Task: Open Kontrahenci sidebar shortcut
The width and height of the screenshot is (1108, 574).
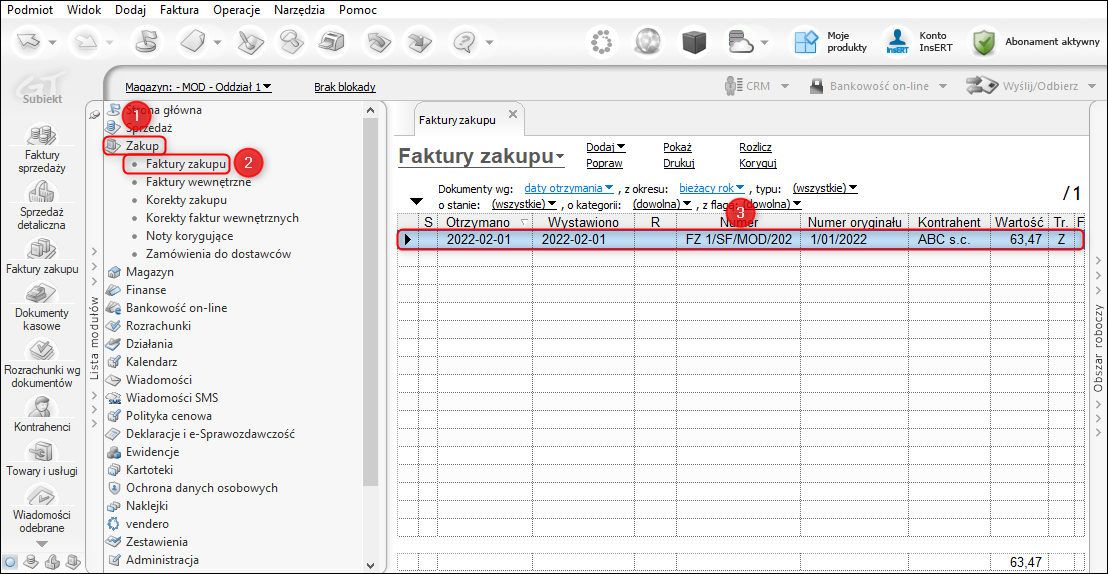Action: tap(42, 413)
